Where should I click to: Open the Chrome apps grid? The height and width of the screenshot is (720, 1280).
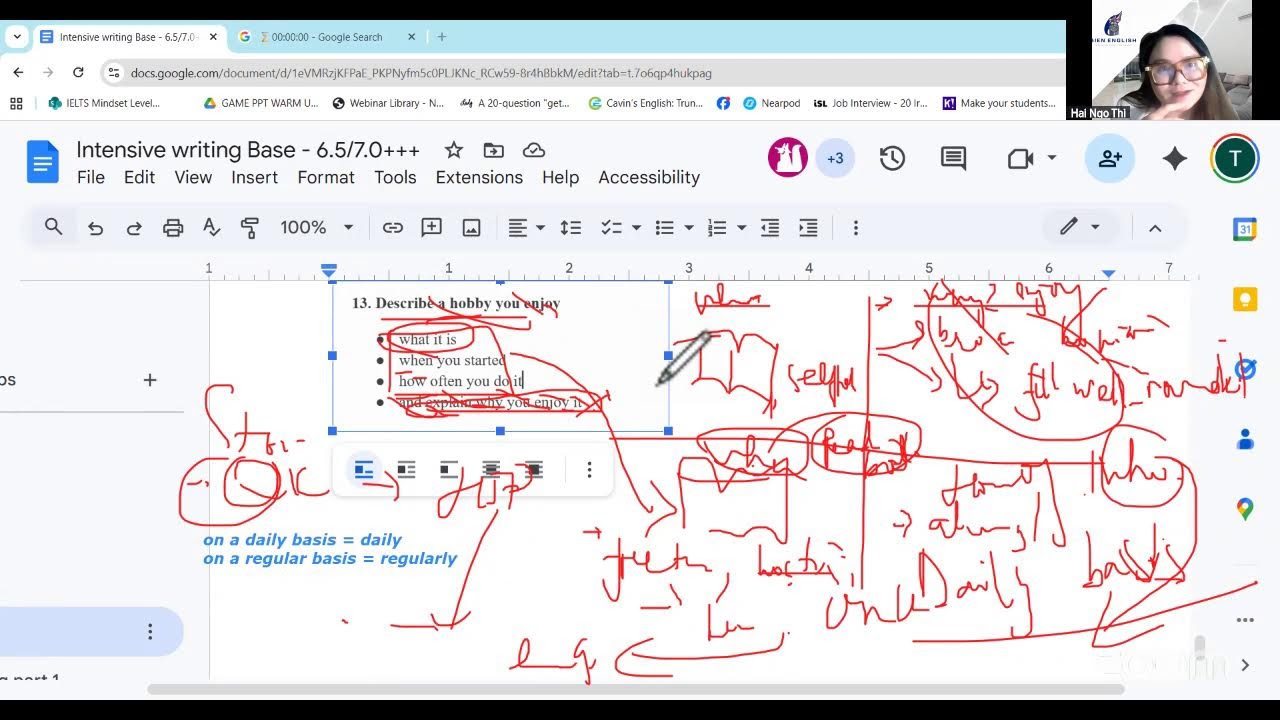click(x=16, y=103)
